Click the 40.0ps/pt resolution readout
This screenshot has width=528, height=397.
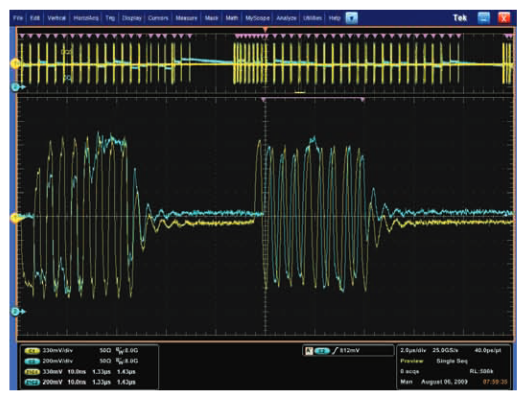pyautogui.click(x=488, y=351)
